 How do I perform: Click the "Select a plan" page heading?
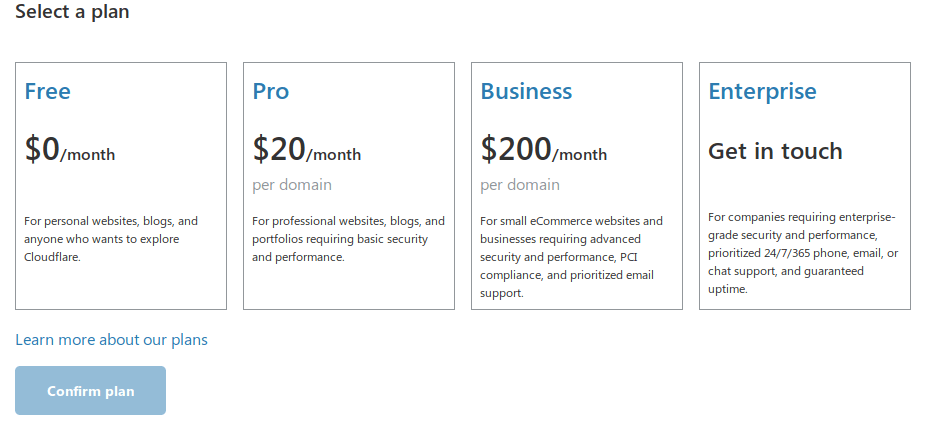click(x=72, y=13)
